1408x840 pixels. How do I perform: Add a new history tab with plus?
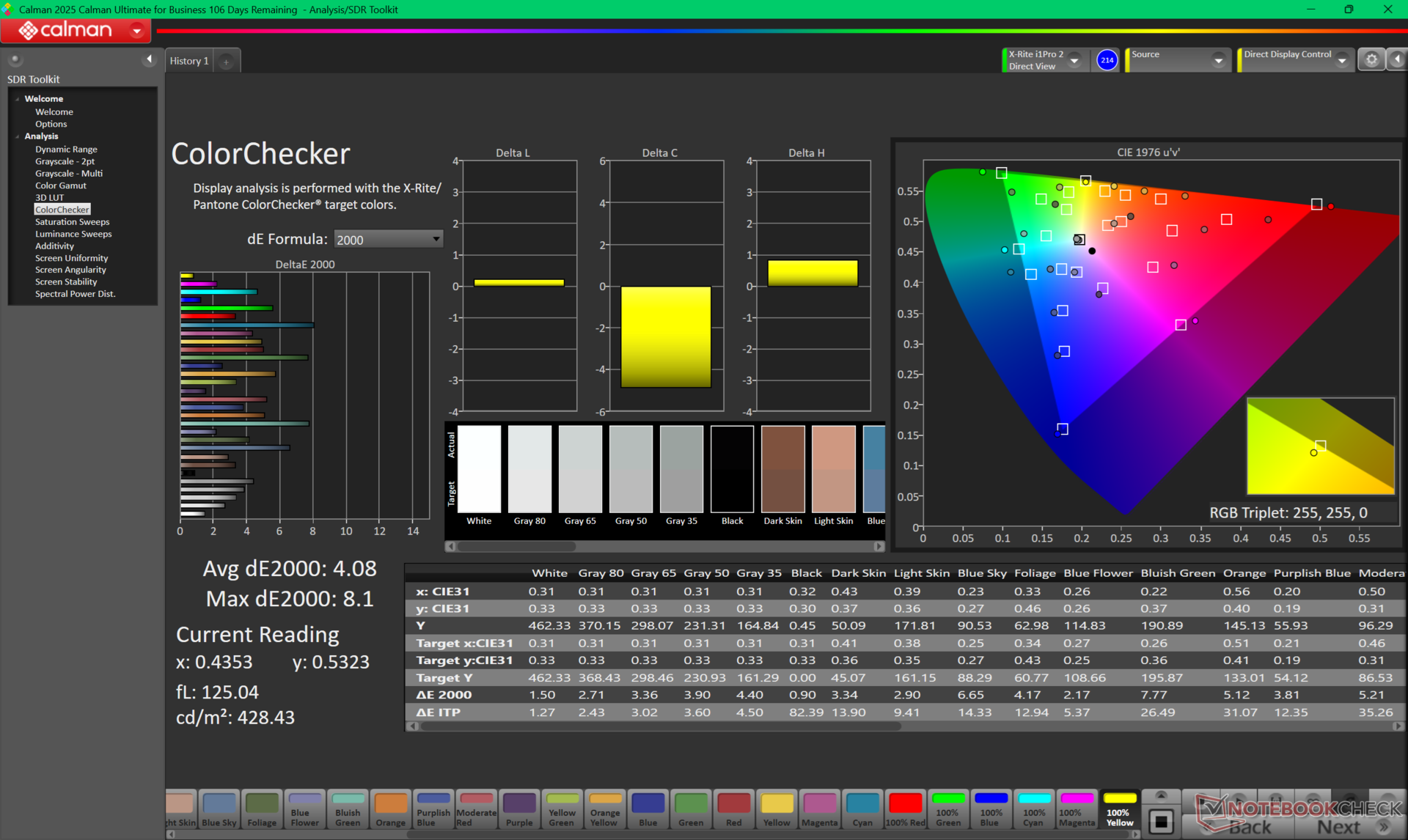226,62
